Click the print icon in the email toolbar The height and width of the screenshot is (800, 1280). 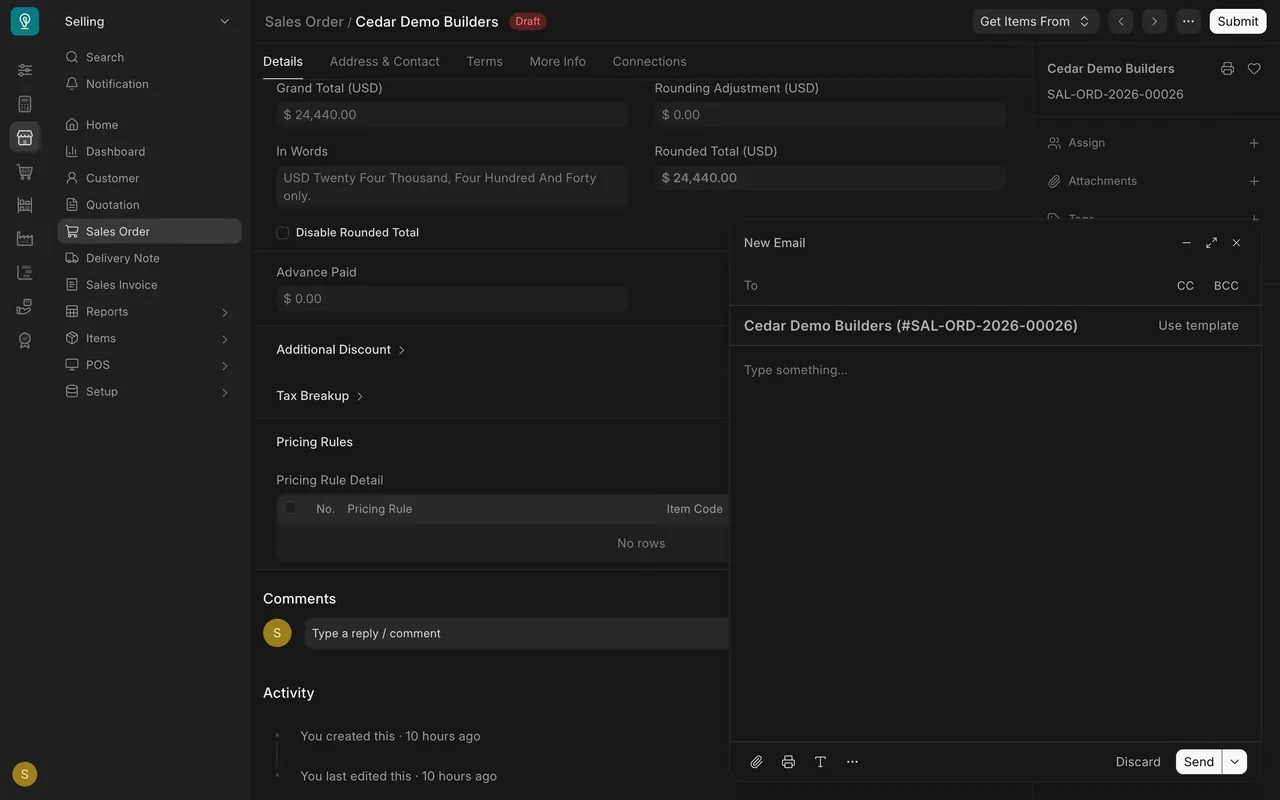pyautogui.click(x=789, y=762)
